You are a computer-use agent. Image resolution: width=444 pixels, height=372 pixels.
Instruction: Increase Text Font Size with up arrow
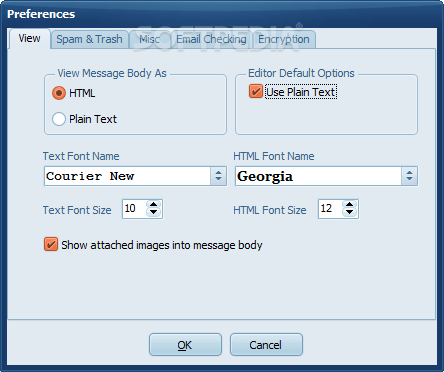tap(153, 205)
